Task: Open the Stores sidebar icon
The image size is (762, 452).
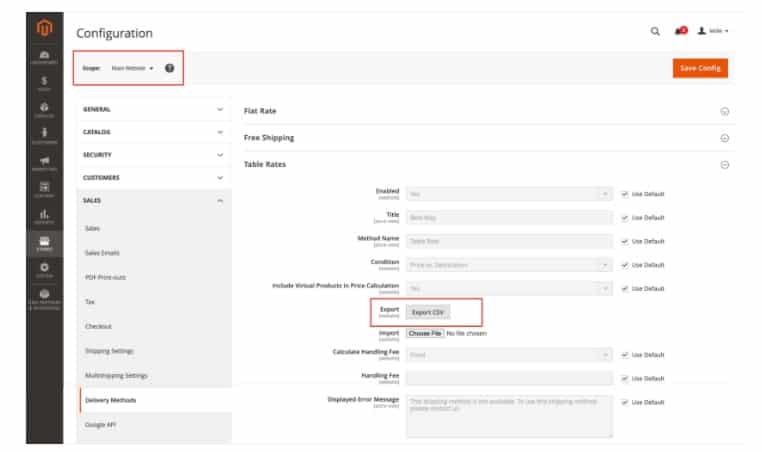Action: tap(44, 243)
